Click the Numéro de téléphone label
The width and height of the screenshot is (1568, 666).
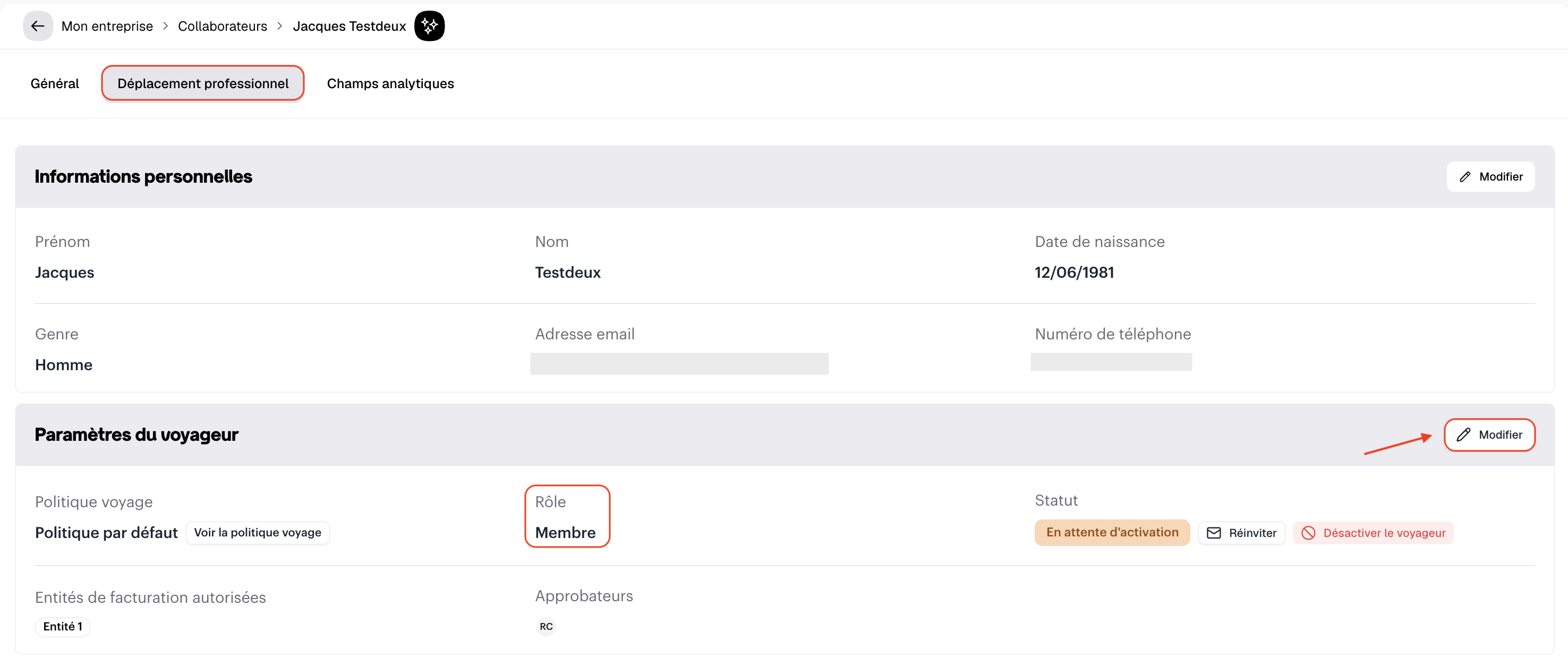(x=1113, y=334)
